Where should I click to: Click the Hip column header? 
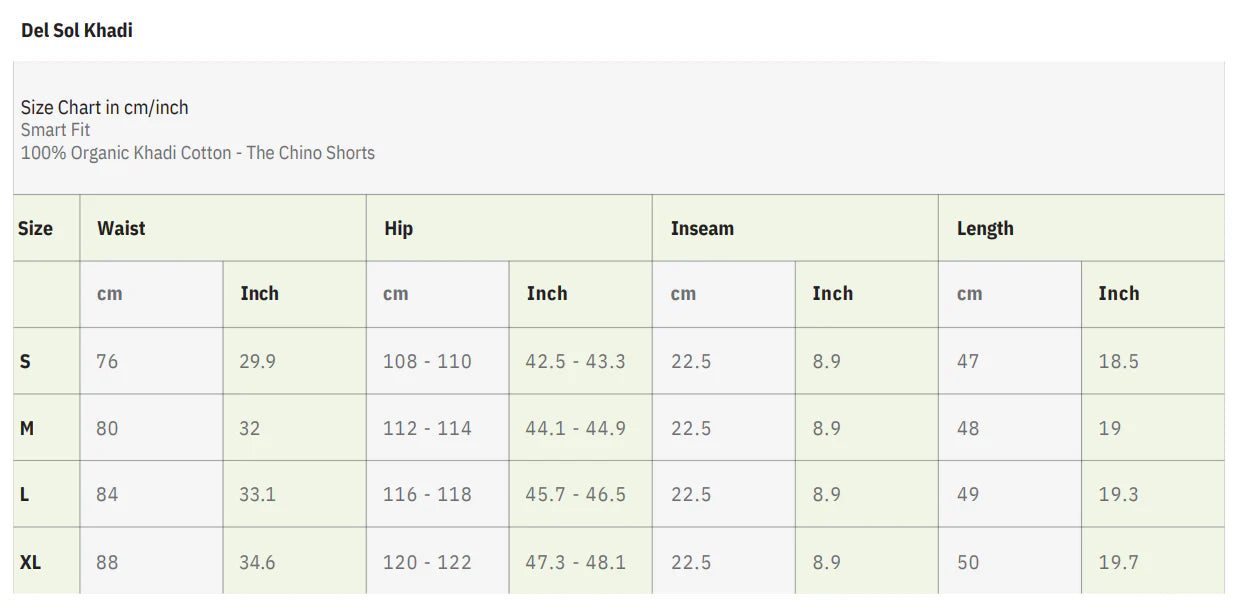pyautogui.click(x=398, y=228)
